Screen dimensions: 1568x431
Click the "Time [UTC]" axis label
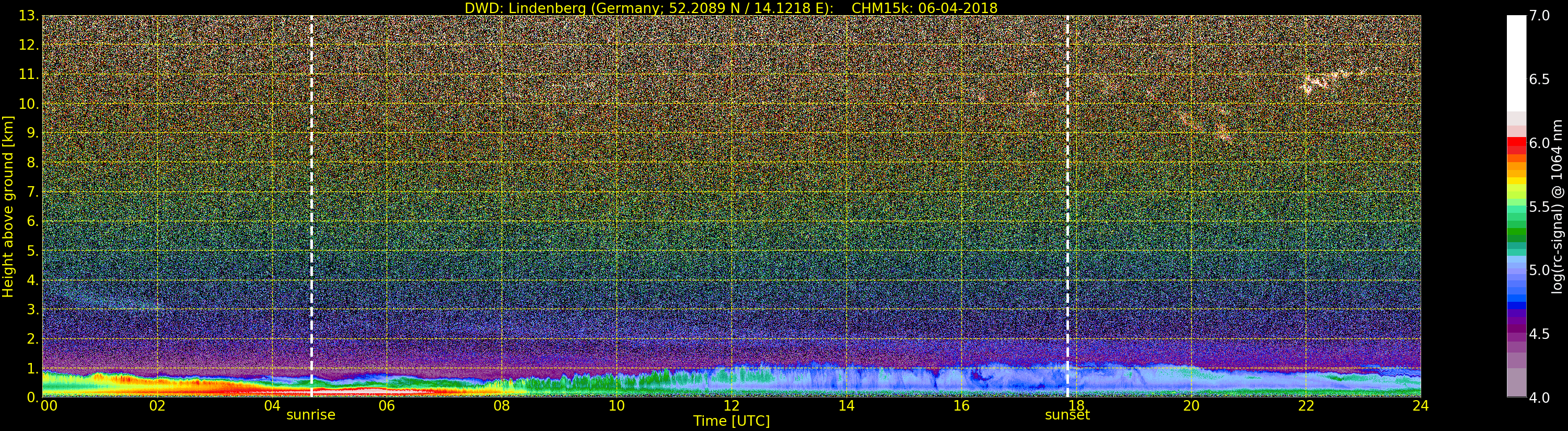click(x=731, y=421)
